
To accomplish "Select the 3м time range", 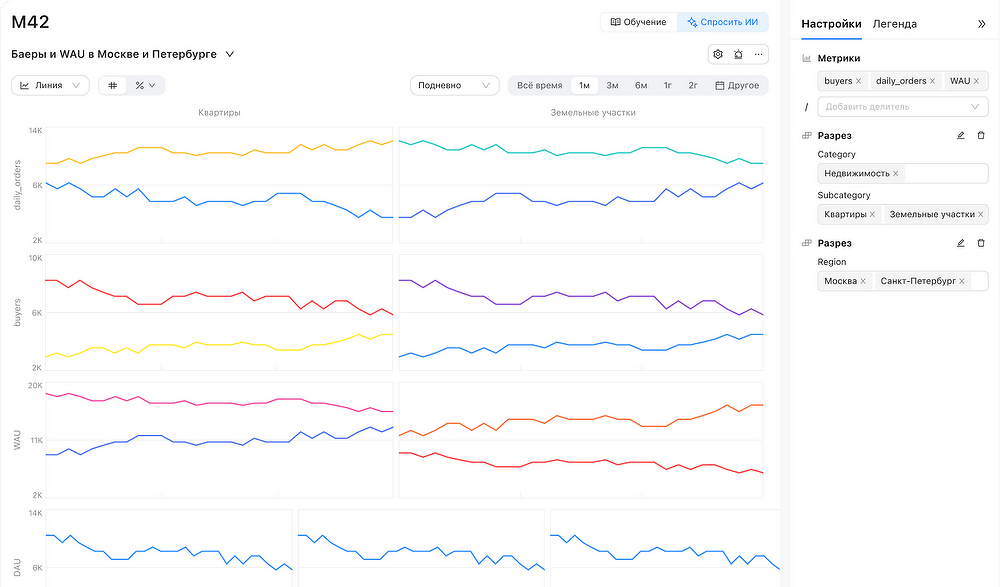I will (x=612, y=86).
